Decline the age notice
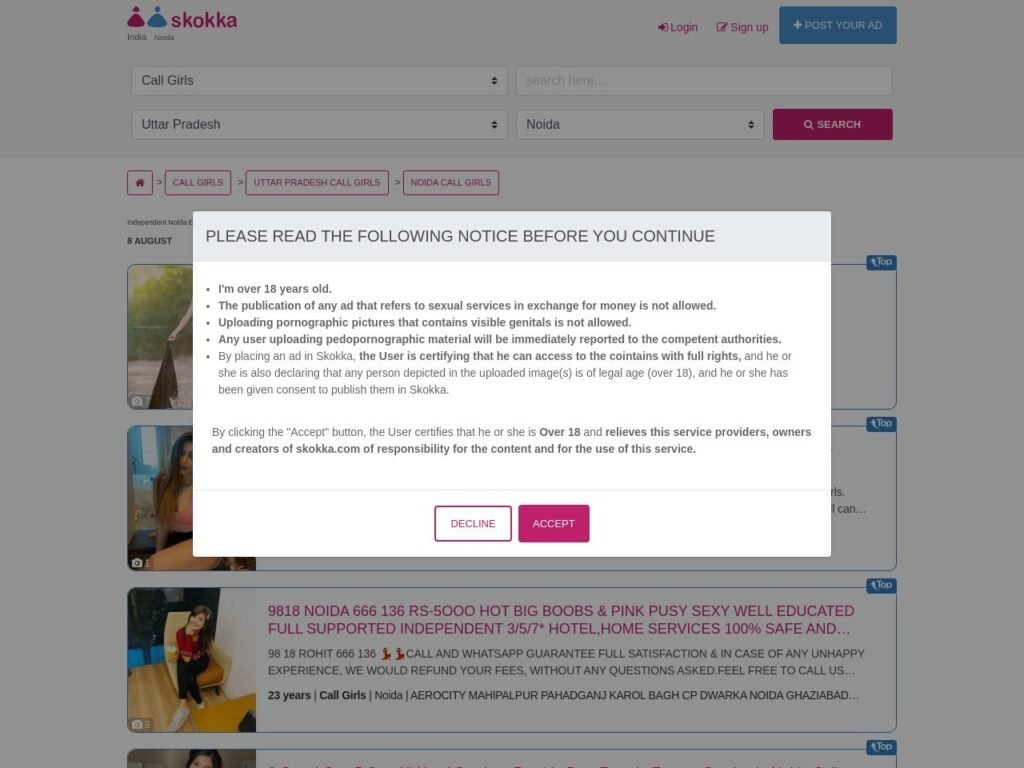Screen dimensions: 1024x768 tap(473, 524)
